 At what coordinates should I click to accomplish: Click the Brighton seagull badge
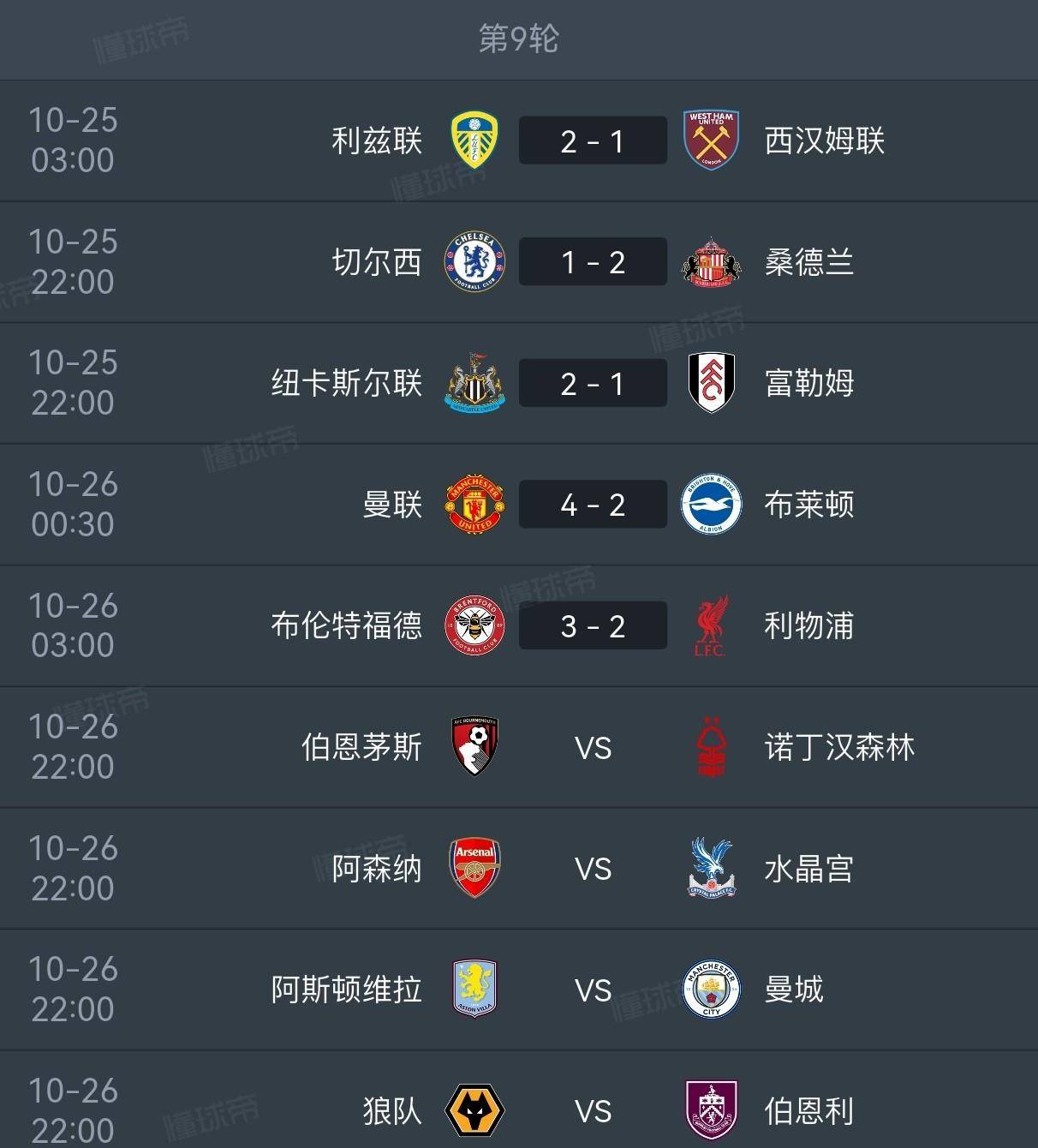pyautogui.click(x=710, y=504)
